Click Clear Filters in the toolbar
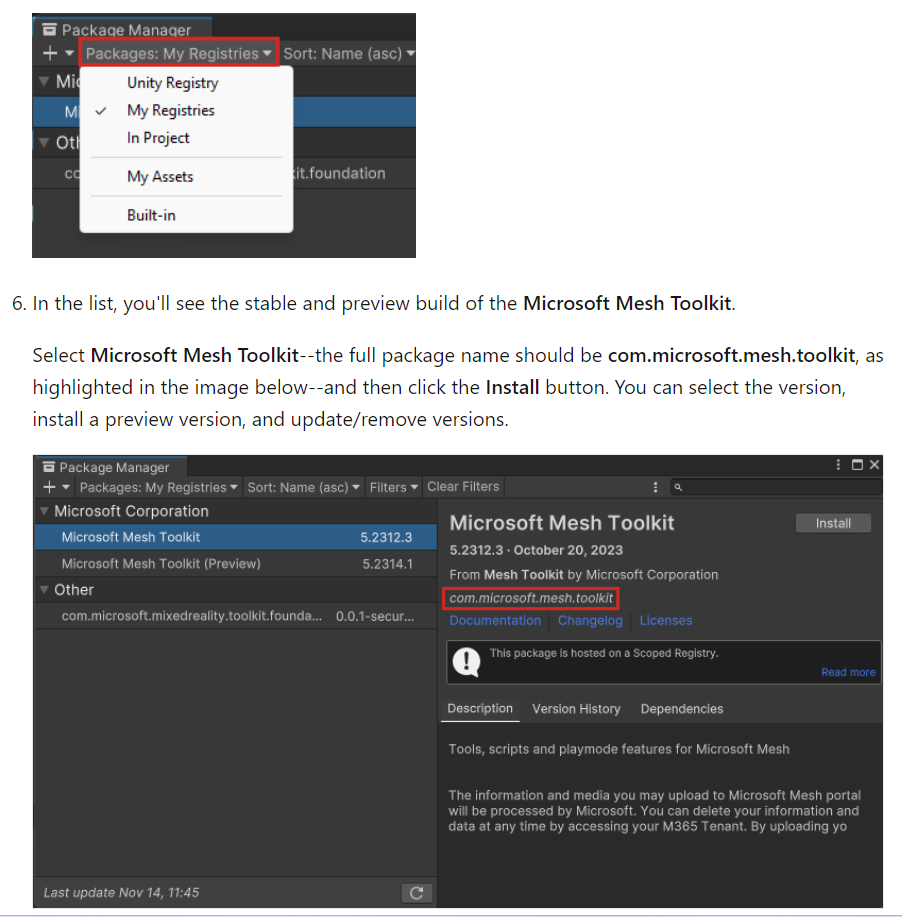This screenshot has width=902, height=917. point(463,487)
